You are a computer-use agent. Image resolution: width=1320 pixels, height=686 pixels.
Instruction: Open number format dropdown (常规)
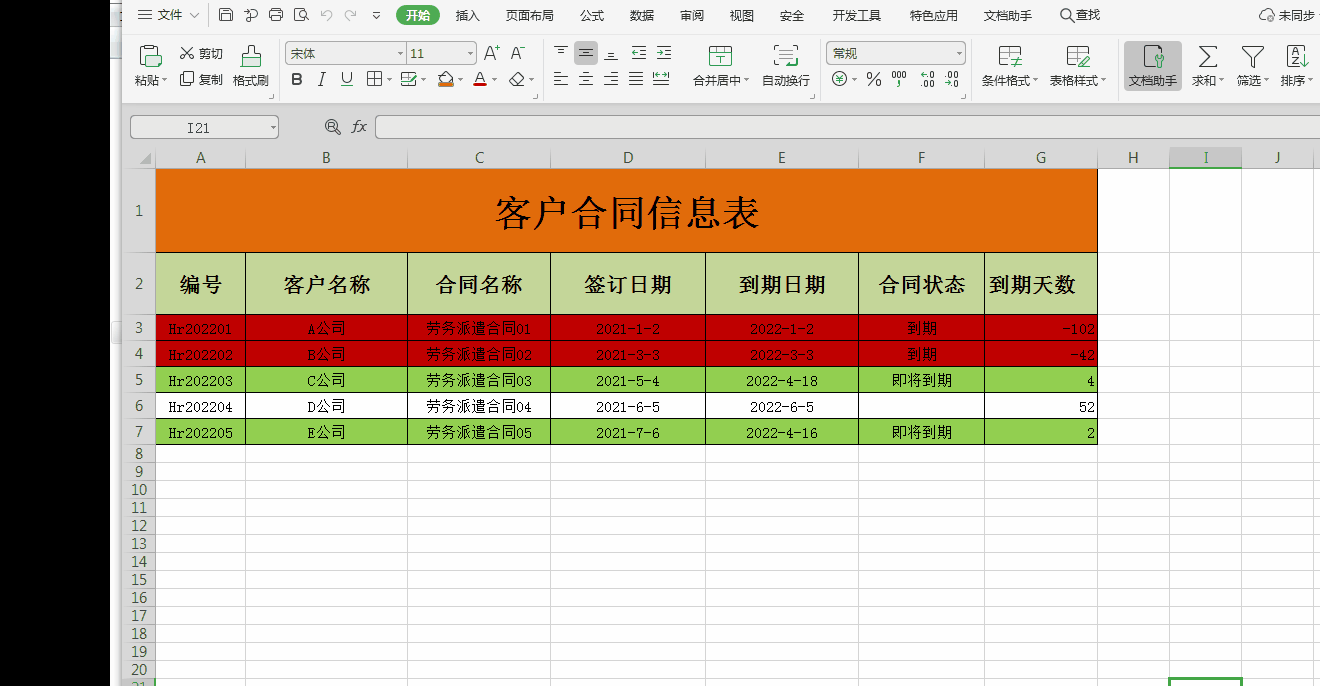coord(960,54)
